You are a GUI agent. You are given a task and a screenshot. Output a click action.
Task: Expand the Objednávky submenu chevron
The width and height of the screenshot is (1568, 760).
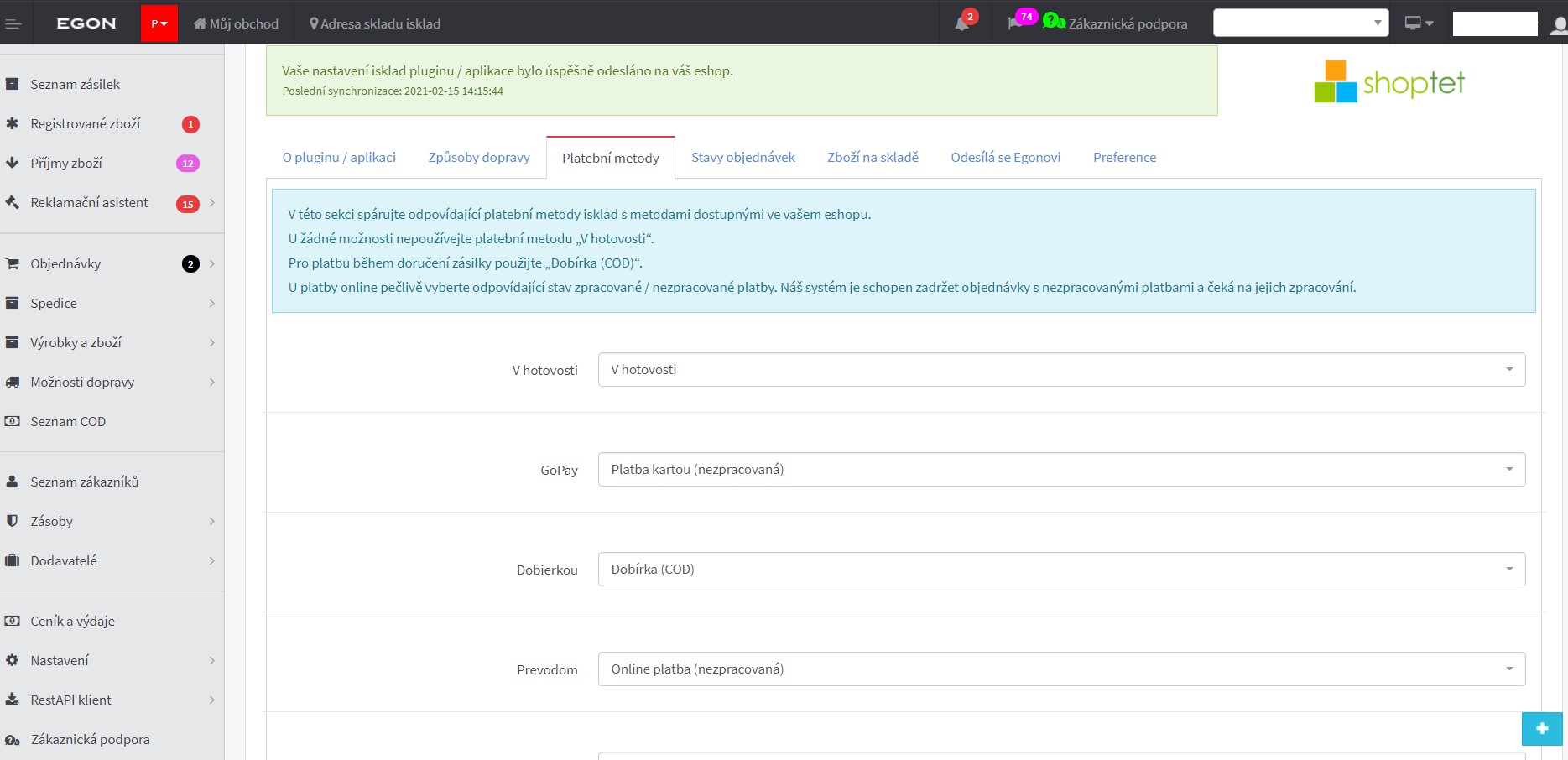click(x=211, y=263)
